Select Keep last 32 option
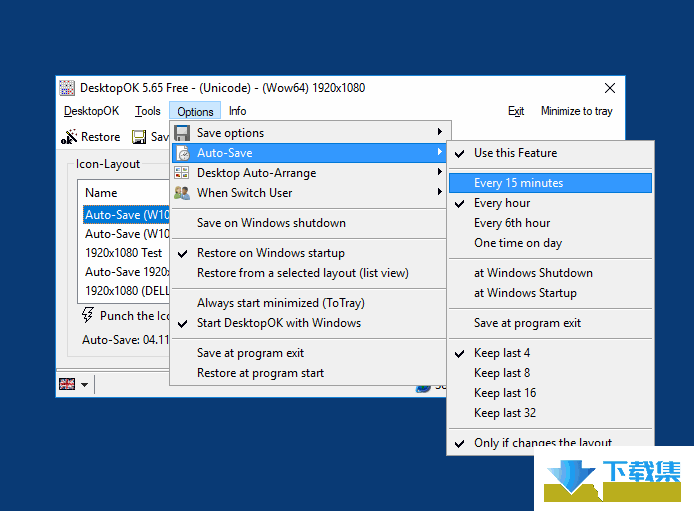Viewport: 694px width, 511px height. coord(550,413)
